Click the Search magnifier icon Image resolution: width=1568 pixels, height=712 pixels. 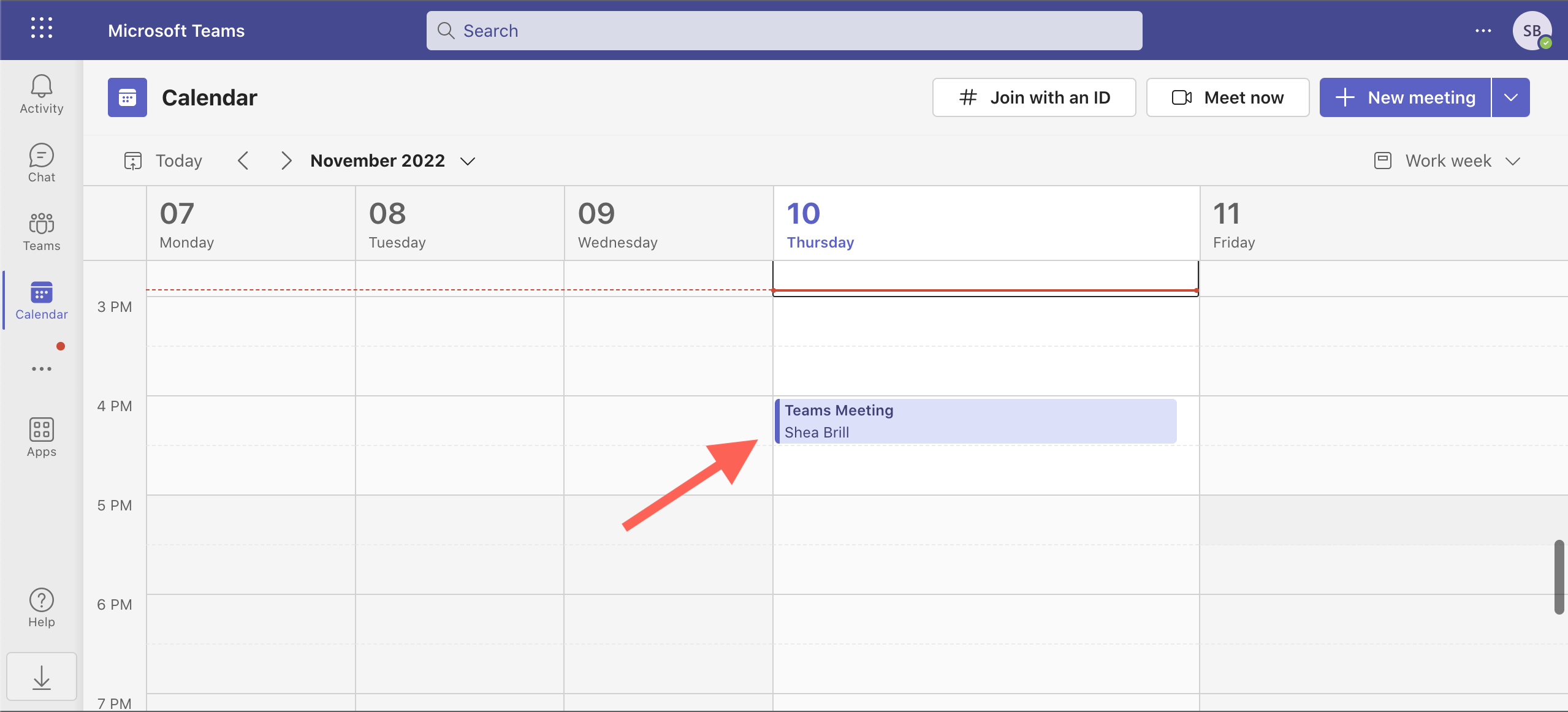[x=446, y=31]
